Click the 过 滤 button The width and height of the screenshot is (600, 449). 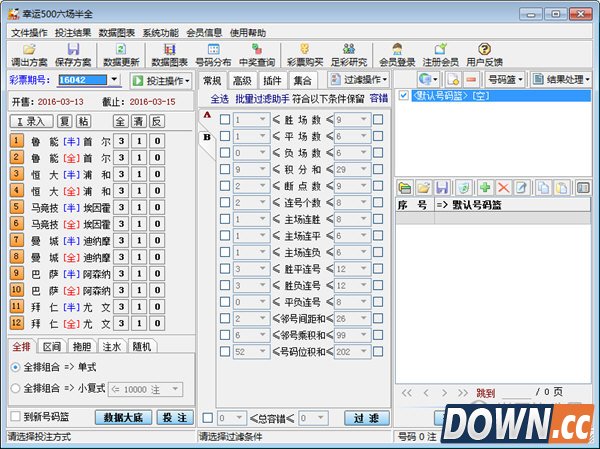(x=367, y=418)
